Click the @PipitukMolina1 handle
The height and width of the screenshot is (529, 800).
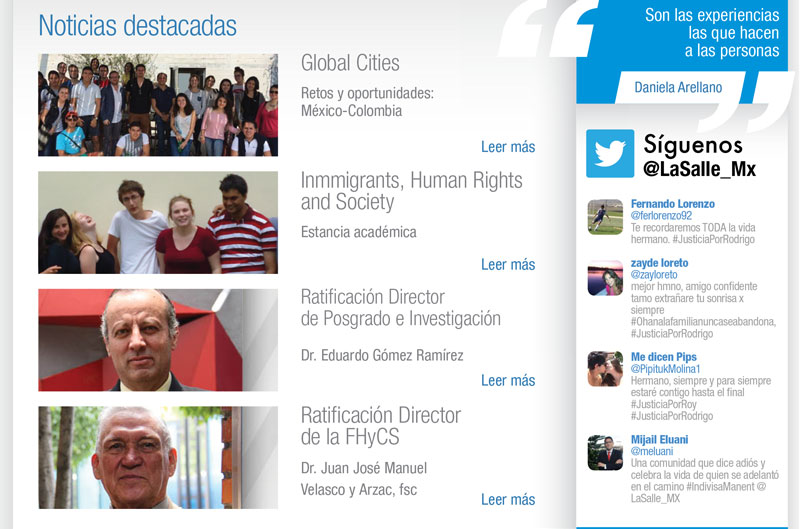[665, 369]
